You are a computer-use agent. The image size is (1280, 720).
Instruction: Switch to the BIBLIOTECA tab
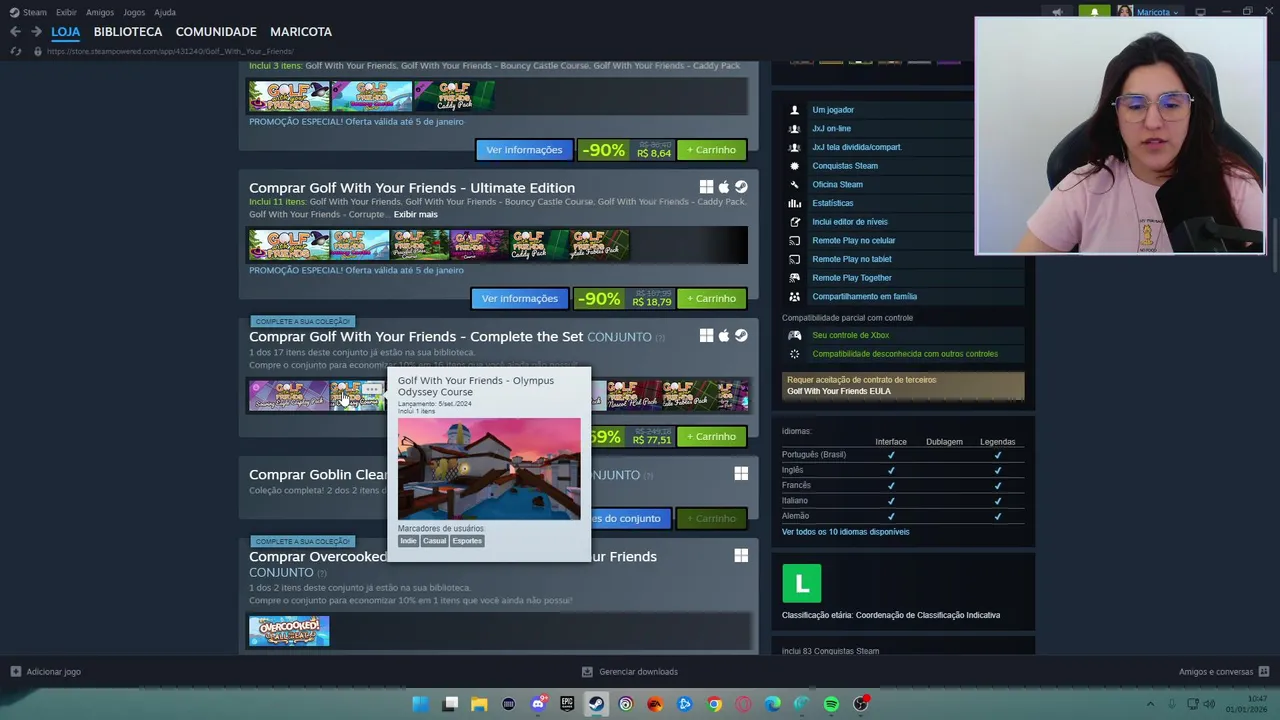[128, 32]
